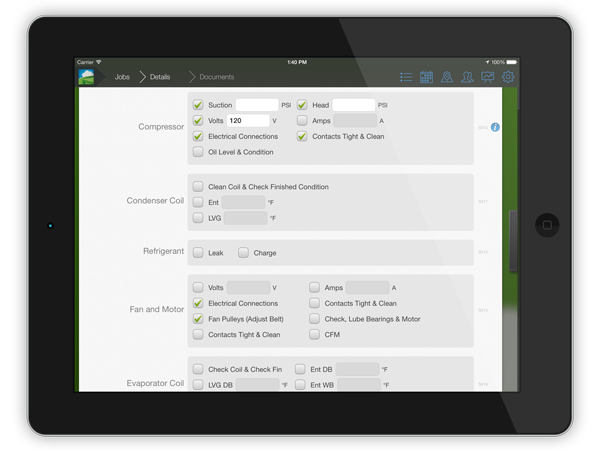Screen dimensions: 600x450
Task: Check Oil Level & Condition
Action: 198,152
